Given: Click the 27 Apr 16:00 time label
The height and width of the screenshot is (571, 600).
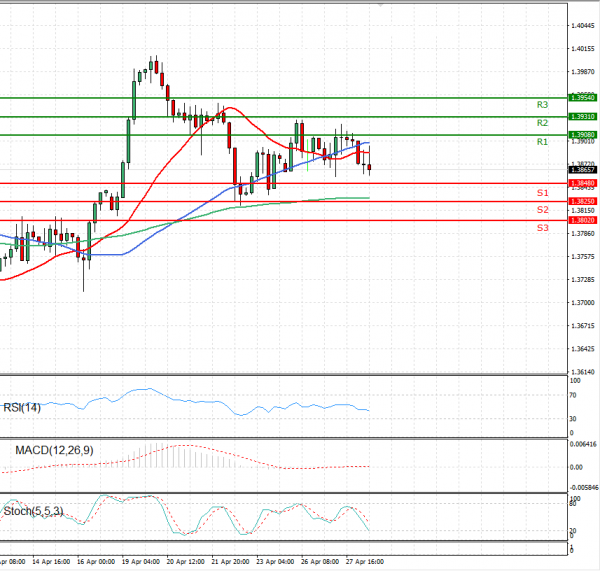Looking at the screenshot, I should (x=365, y=562).
